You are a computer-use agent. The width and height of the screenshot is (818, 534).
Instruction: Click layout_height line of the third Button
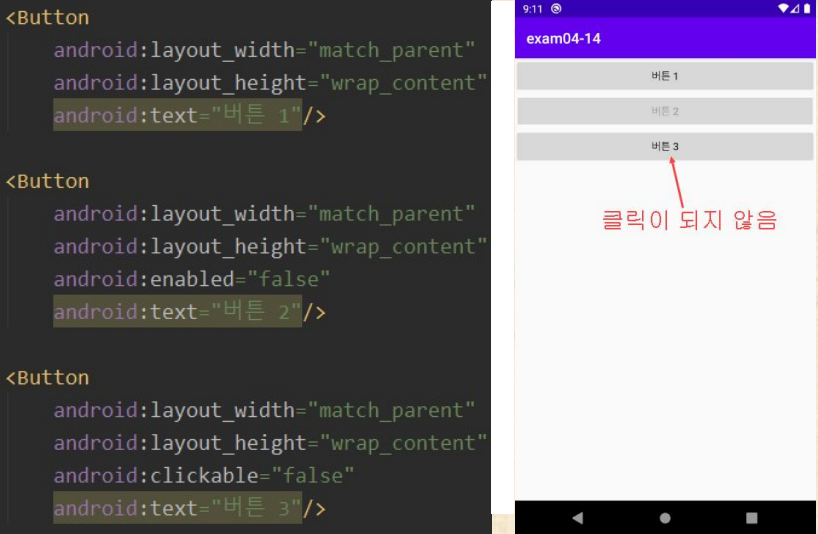(x=270, y=444)
